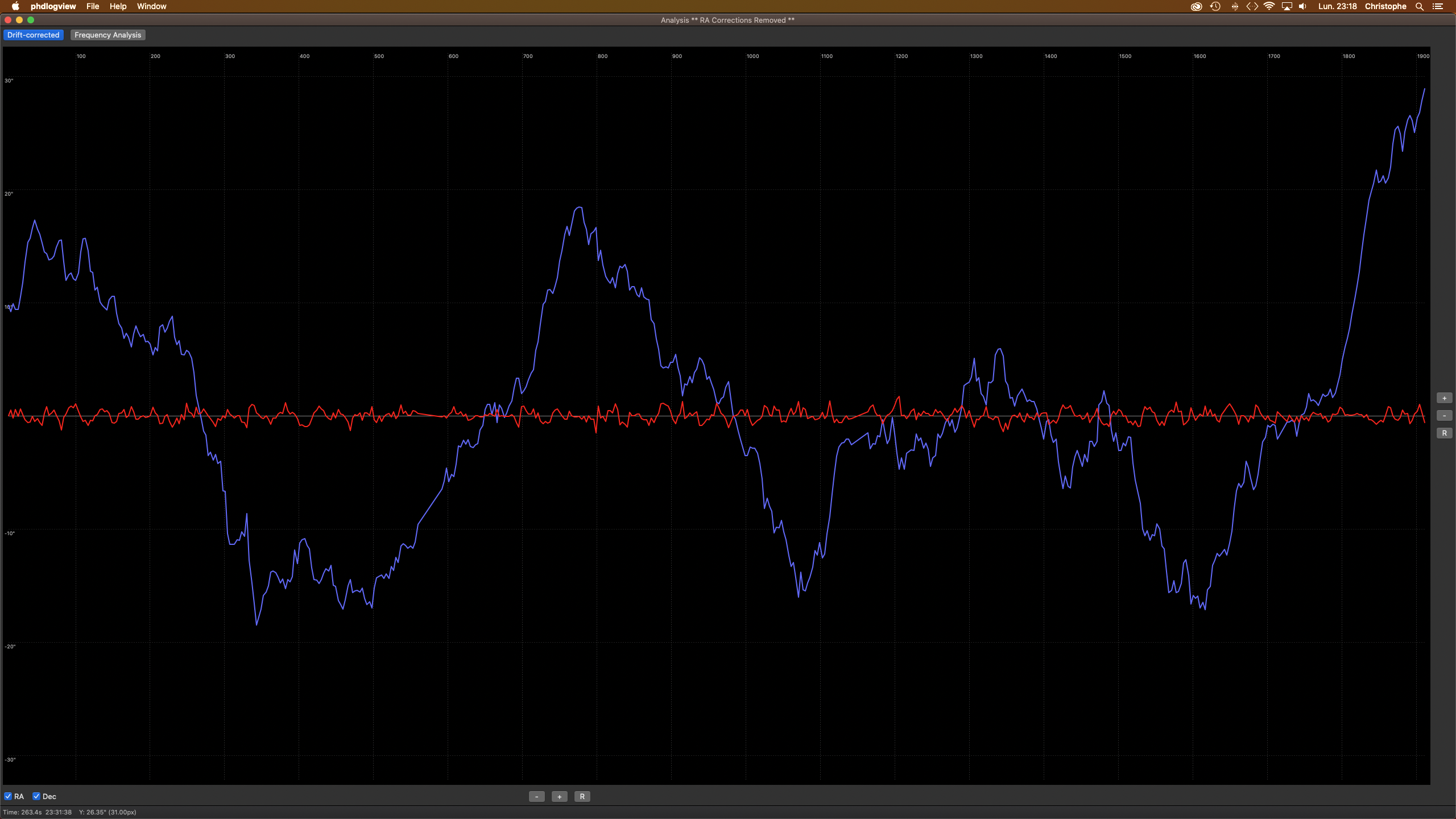The image size is (1456, 819).
Task: Click horizontal zoom in plus button
Action: click(x=559, y=796)
